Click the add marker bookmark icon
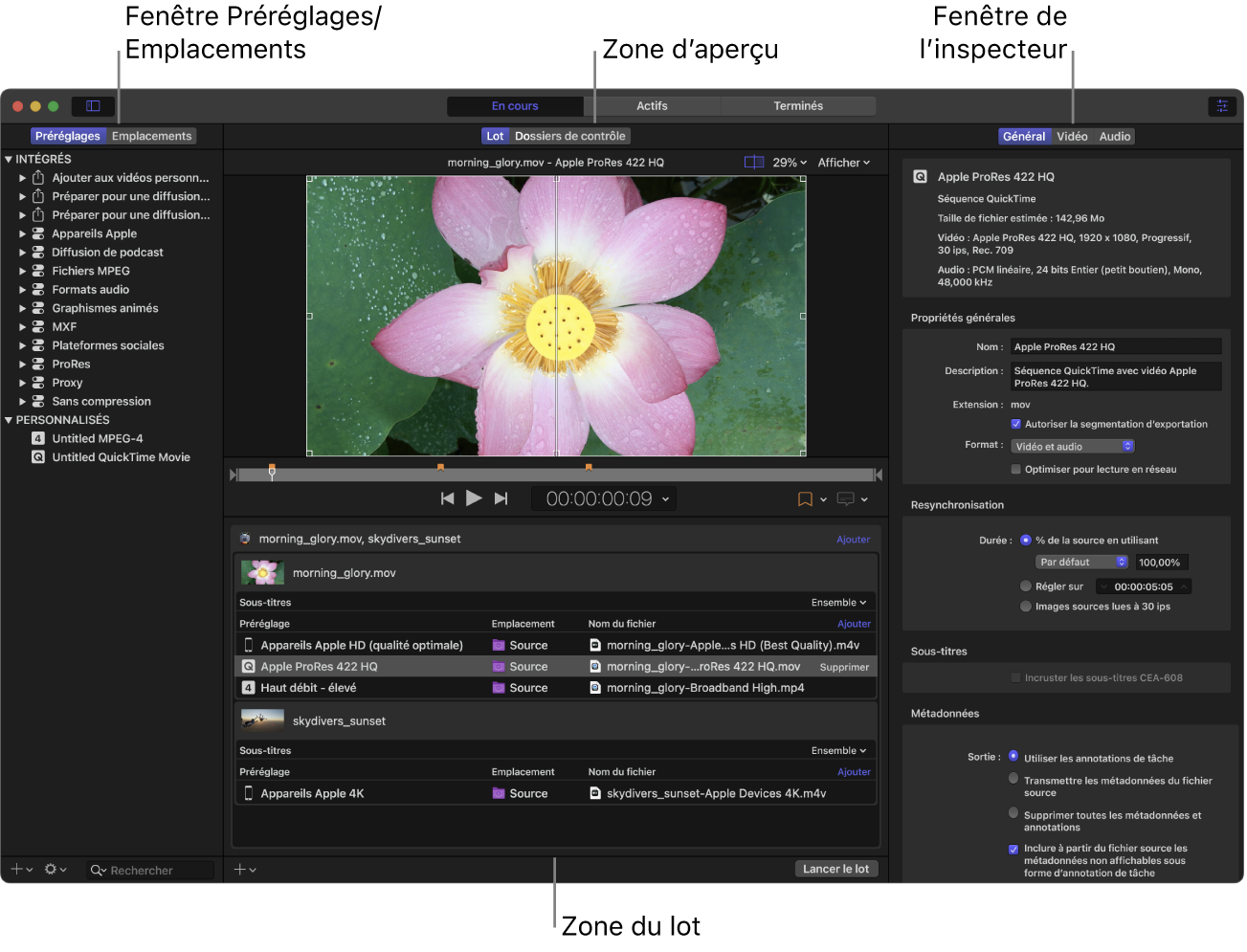Screen dimensions: 1247x952 (805, 499)
